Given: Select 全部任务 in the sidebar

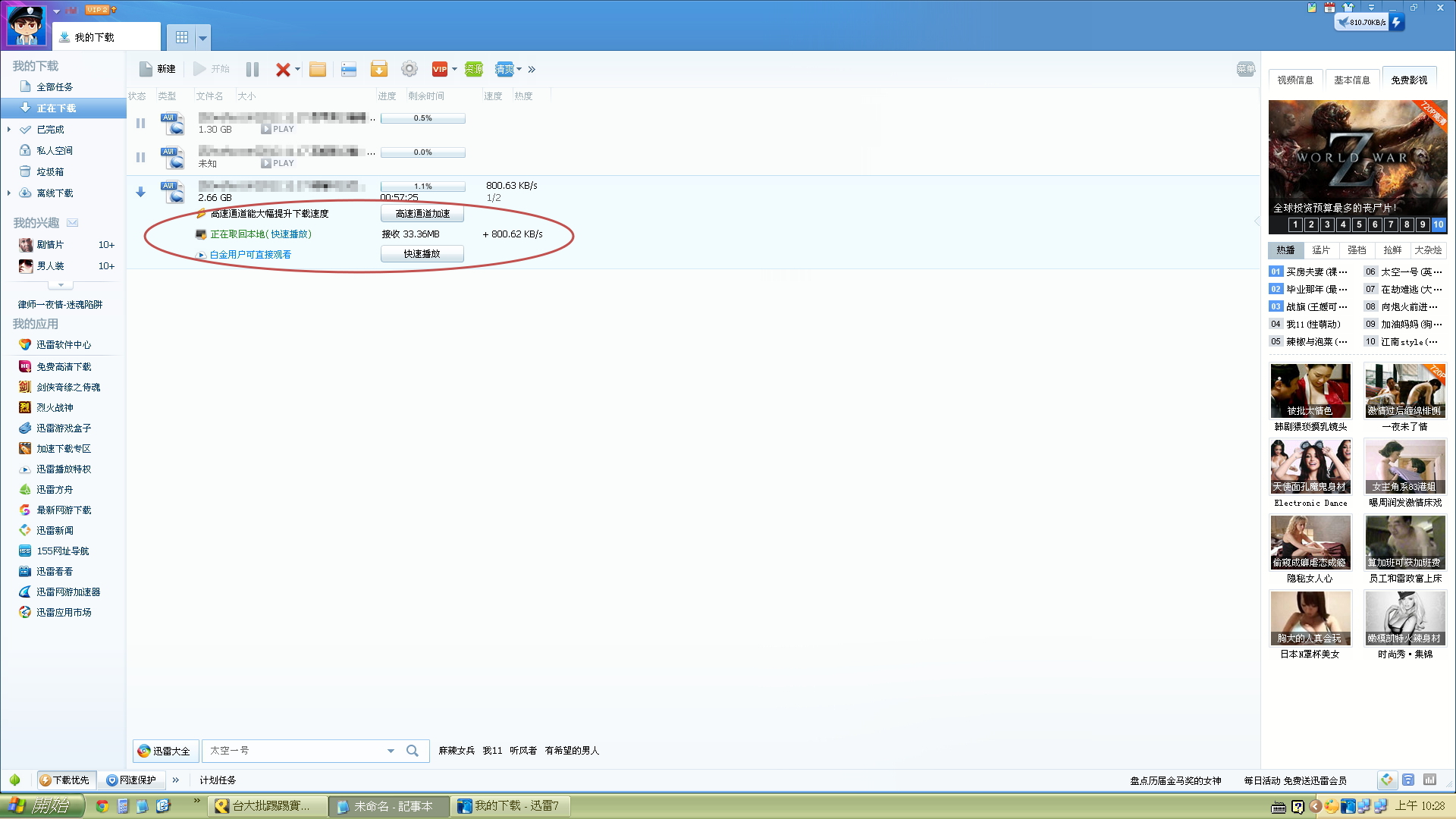Looking at the screenshot, I should point(55,87).
